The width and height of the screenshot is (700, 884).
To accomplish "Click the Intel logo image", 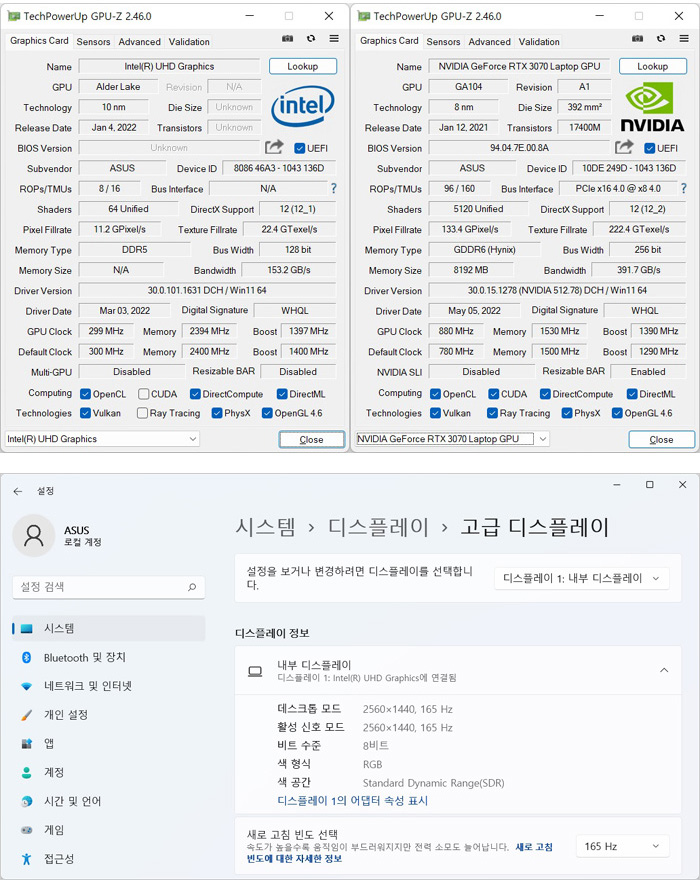I will coord(303,106).
